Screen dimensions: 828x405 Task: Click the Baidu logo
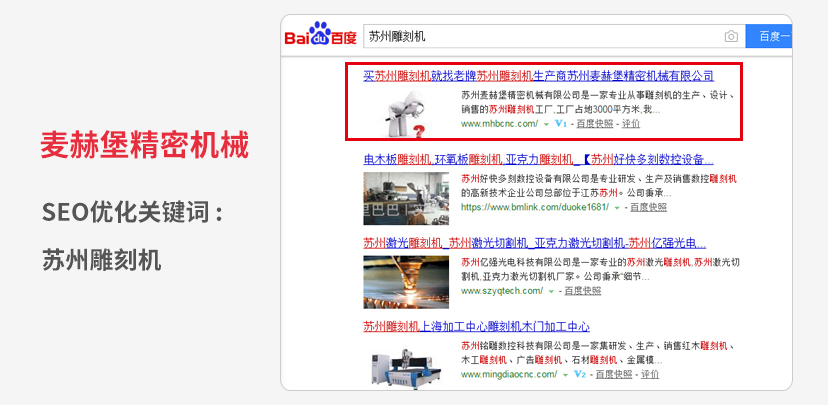click(319, 36)
